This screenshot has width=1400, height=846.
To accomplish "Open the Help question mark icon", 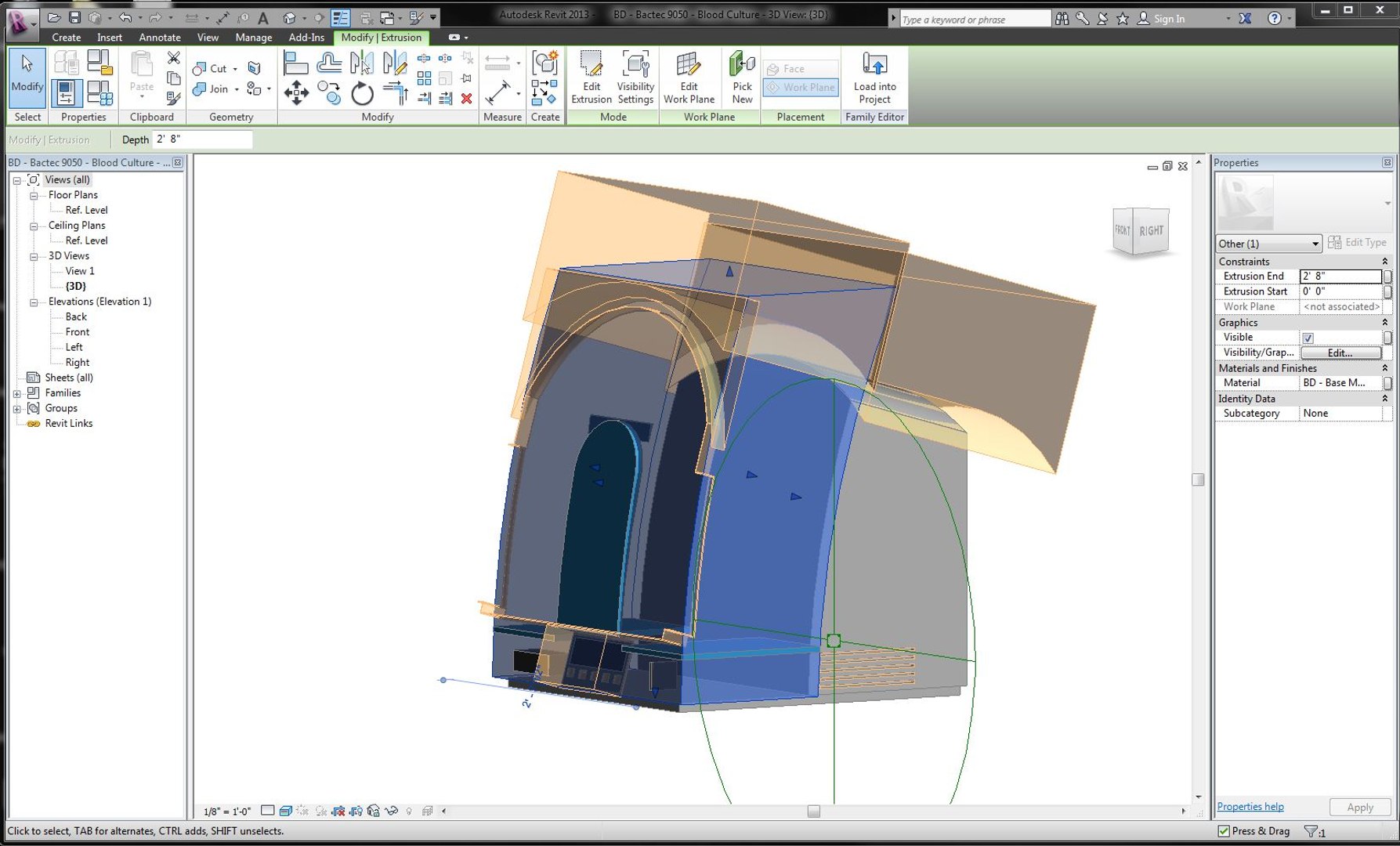I will 1275,18.
